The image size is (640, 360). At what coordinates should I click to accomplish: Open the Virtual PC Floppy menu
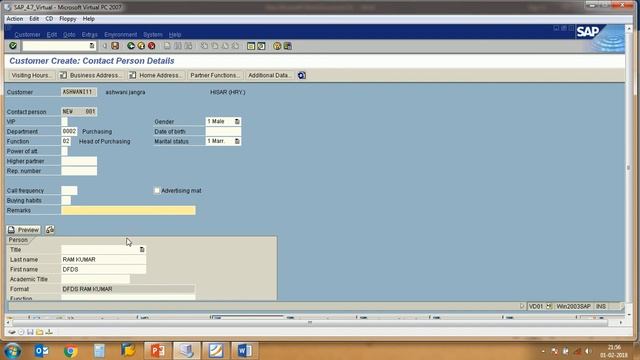pos(68,19)
